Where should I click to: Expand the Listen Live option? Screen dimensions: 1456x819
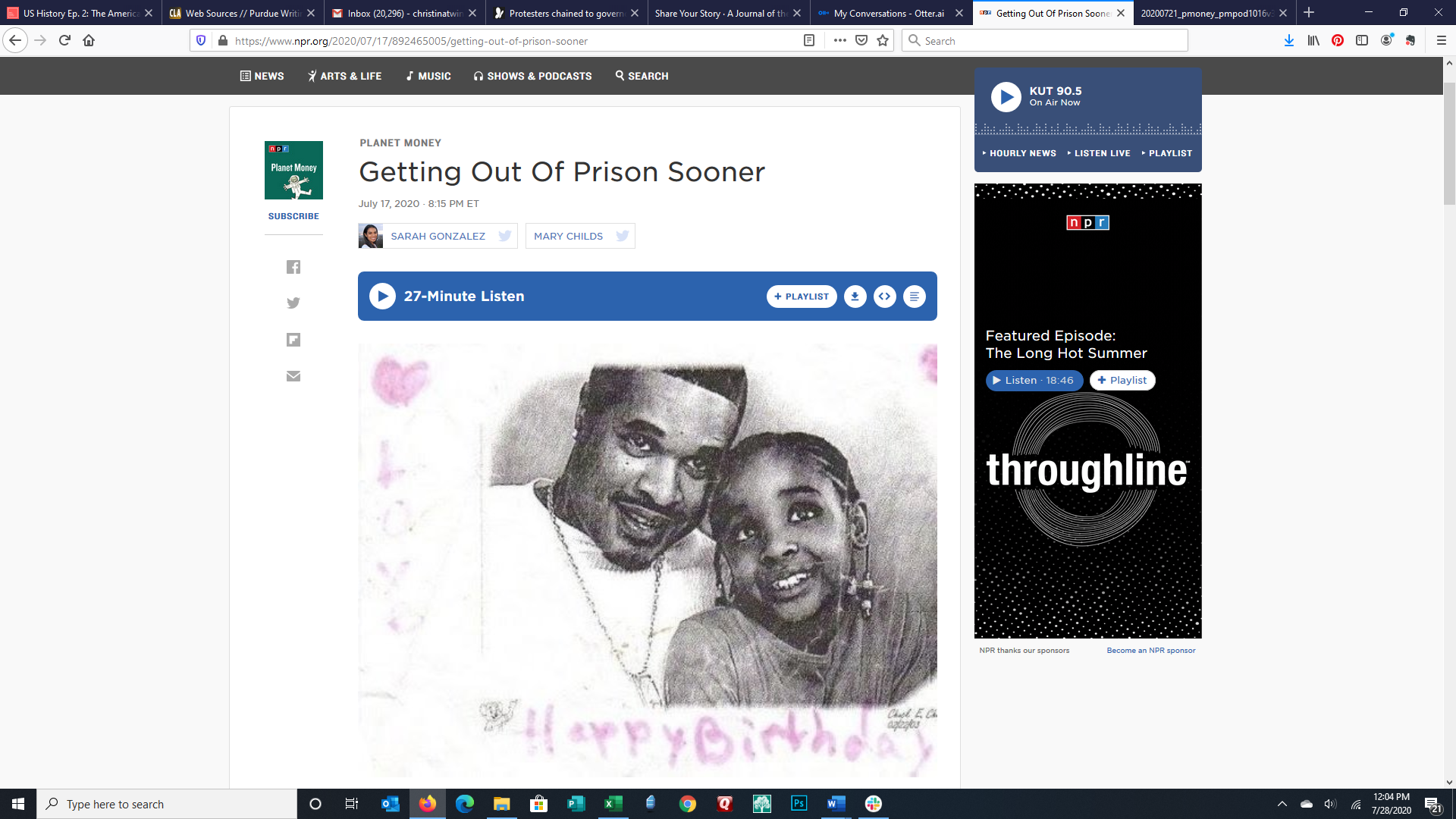click(x=1098, y=153)
